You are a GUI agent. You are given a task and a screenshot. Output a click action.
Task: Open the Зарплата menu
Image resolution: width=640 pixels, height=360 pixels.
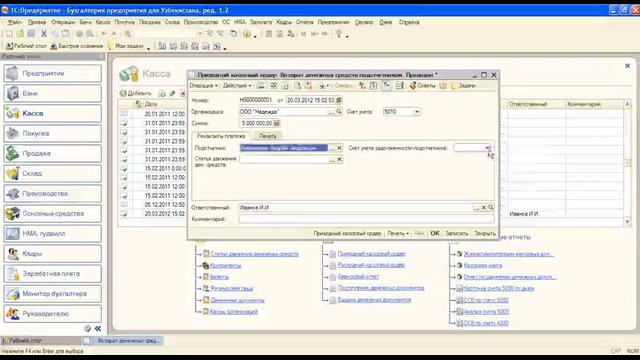pos(261,22)
